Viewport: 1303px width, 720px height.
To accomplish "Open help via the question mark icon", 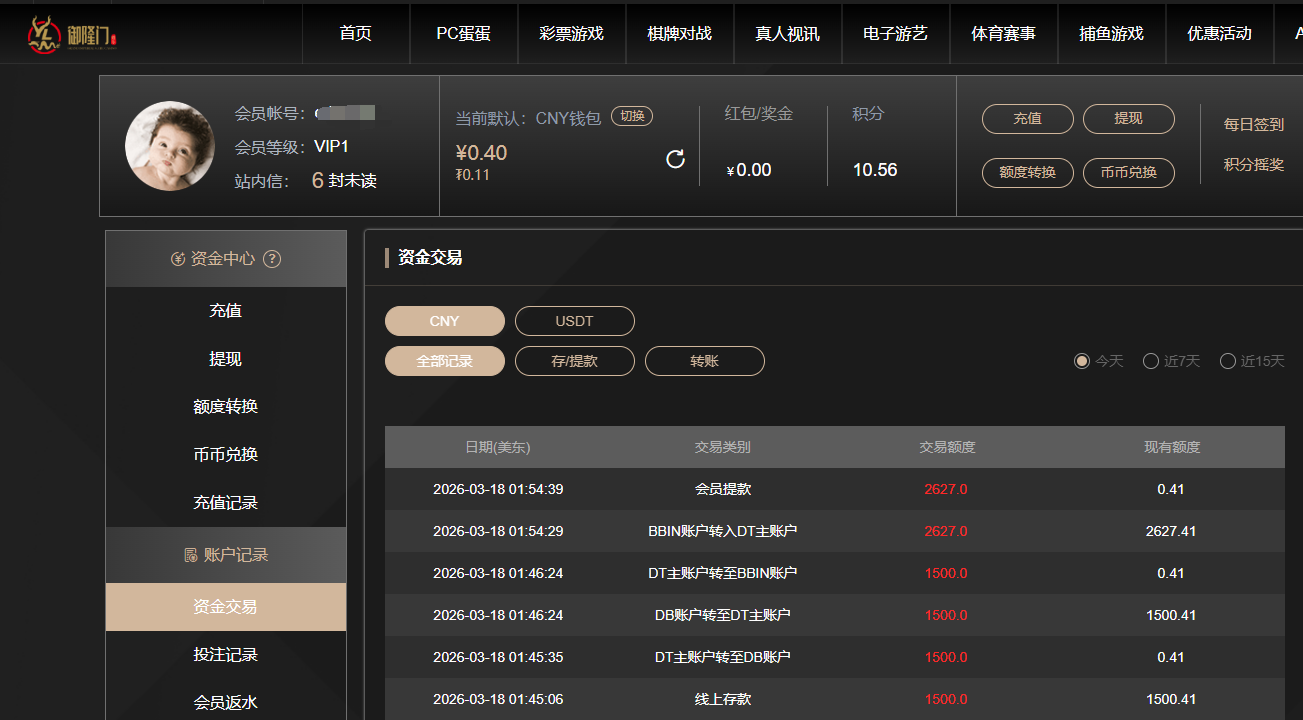I will pos(272,258).
